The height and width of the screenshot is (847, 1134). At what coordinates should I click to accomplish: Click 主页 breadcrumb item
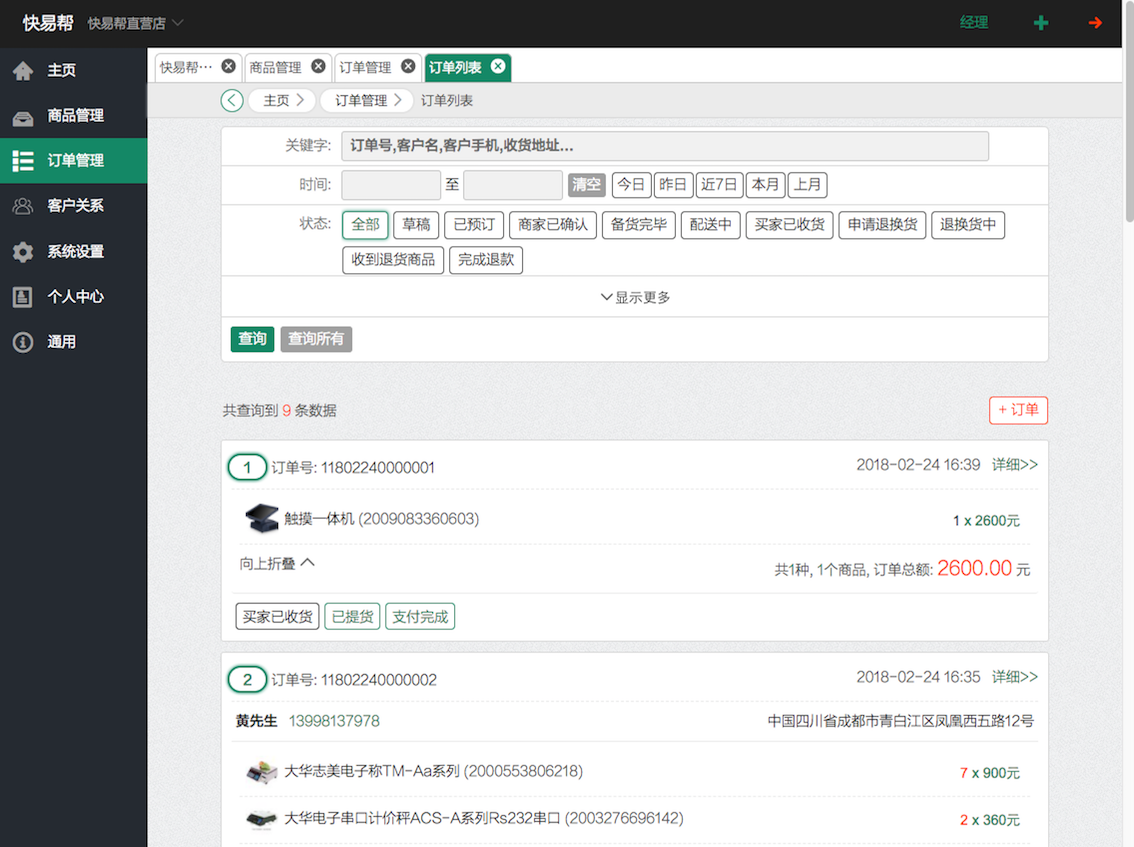[282, 101]
